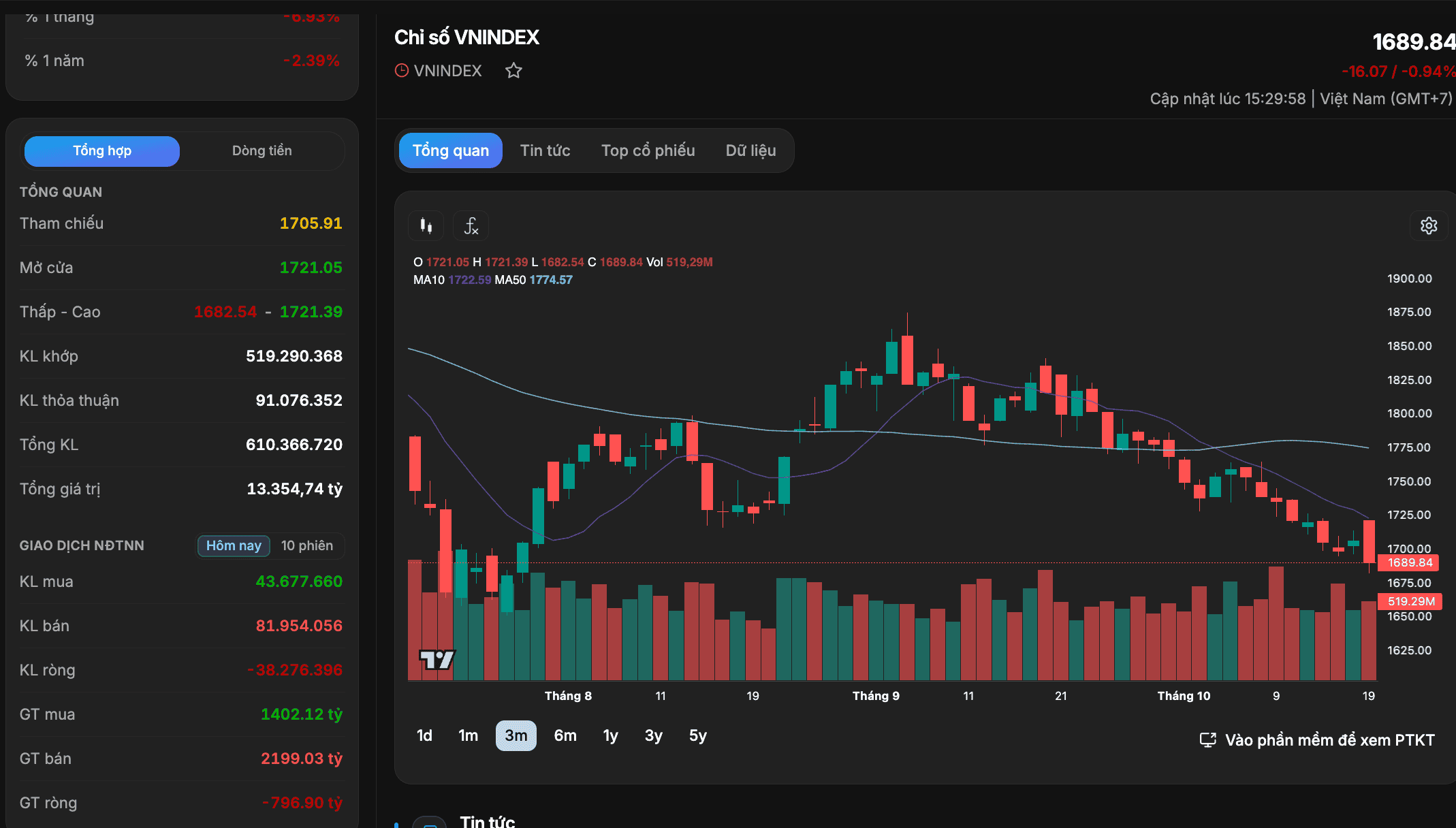Switch to the Tổng hợp tab

[102, 150]
